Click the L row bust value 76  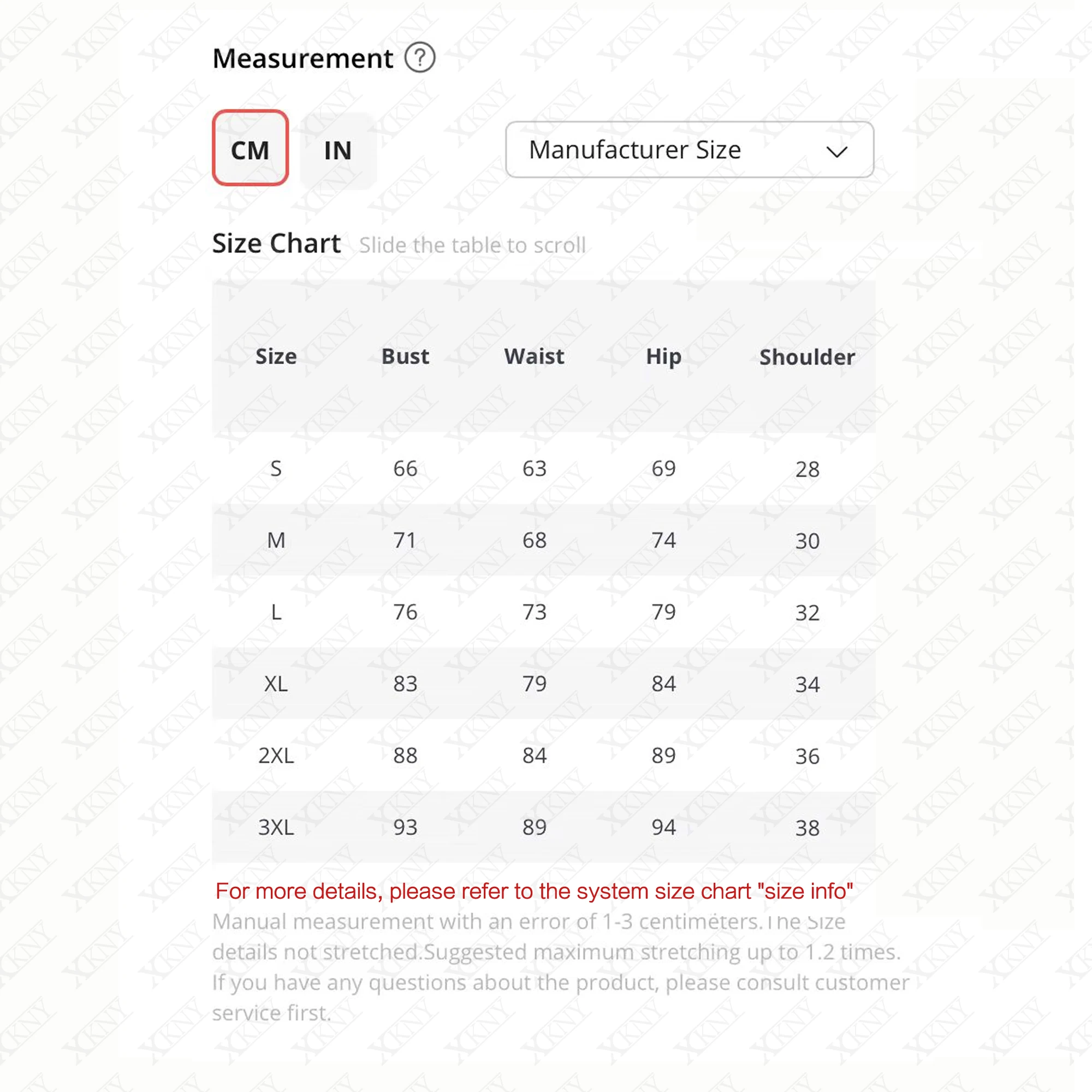coord(405,612)
